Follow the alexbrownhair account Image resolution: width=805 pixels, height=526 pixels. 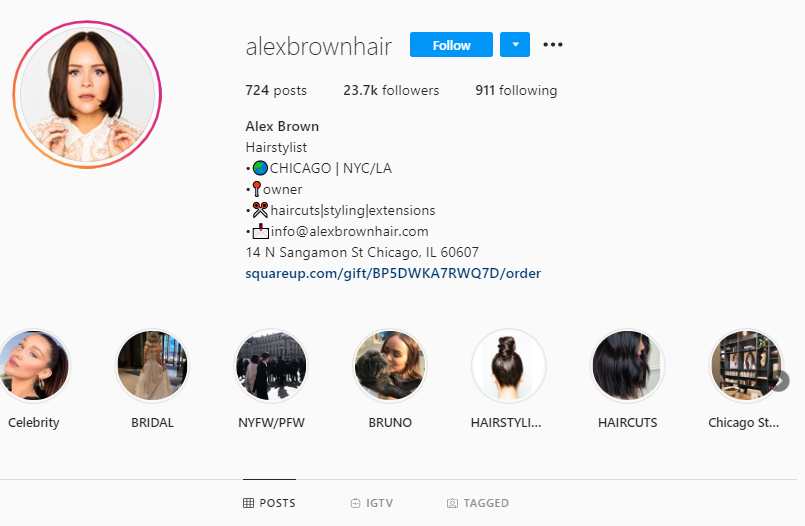[x=451, y=45]
